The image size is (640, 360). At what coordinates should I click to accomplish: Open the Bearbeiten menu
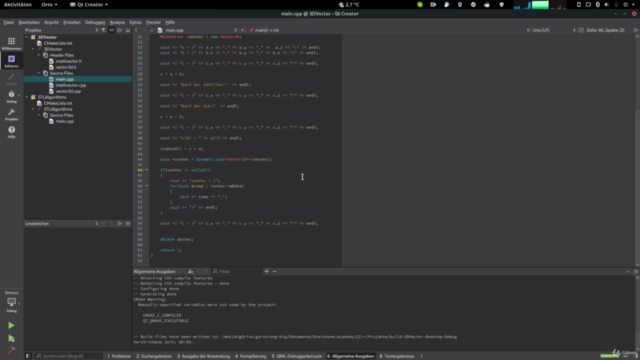coord(29,22)
